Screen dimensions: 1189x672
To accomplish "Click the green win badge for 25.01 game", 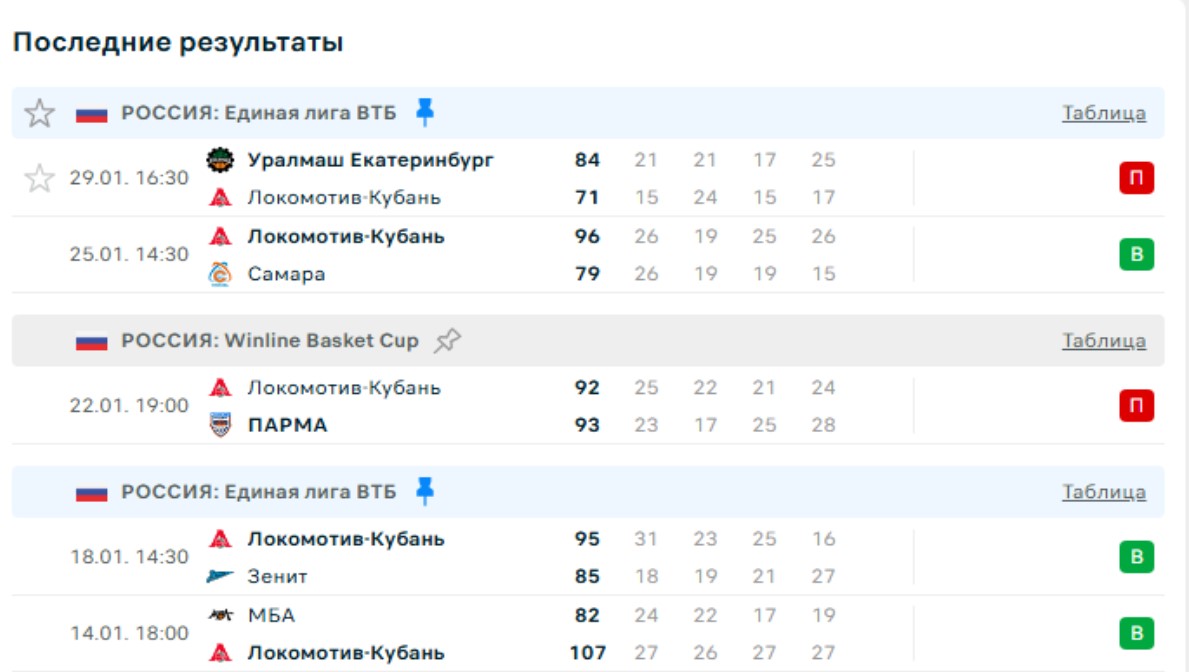I will point(1136,255).
